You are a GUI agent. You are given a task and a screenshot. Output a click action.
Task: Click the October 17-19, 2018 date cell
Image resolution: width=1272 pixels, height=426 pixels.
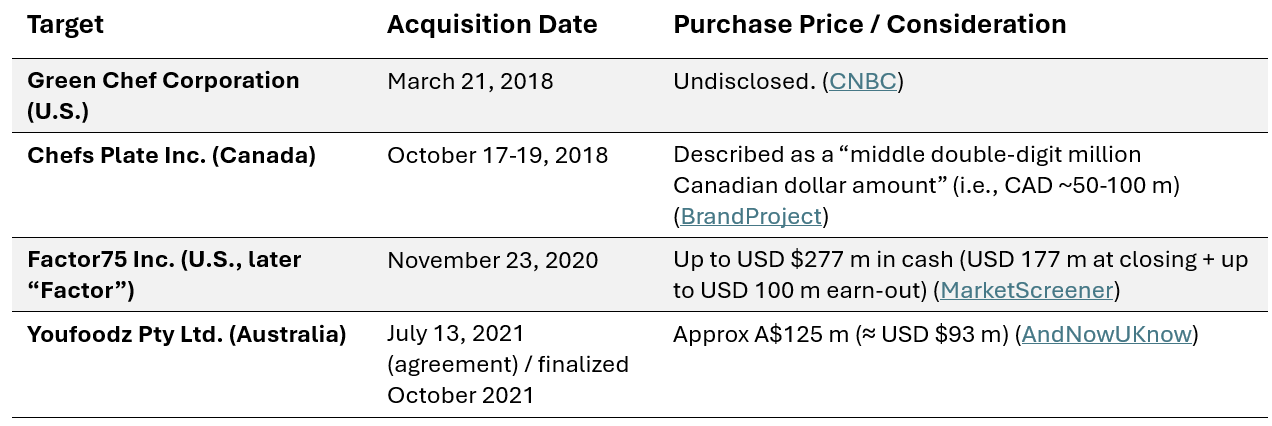tap(497, 155)
